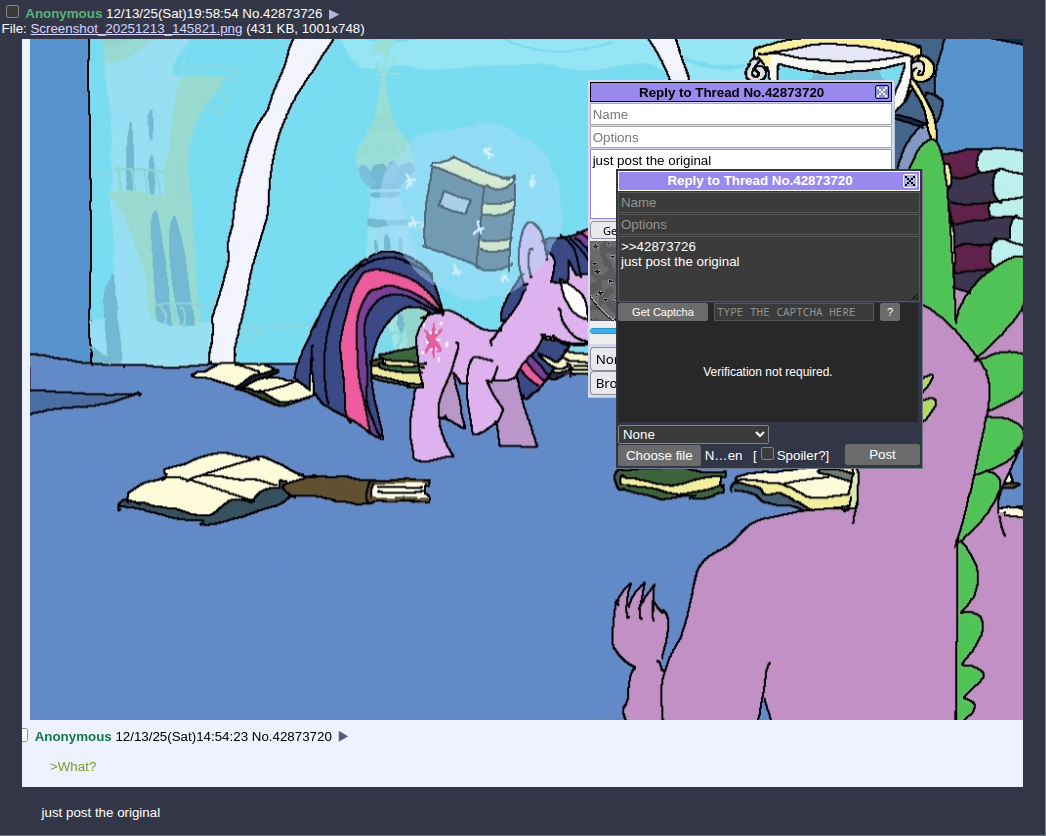Click the '>What?' greentext quote
1046x836 pixels.
(x=73, y=767)
